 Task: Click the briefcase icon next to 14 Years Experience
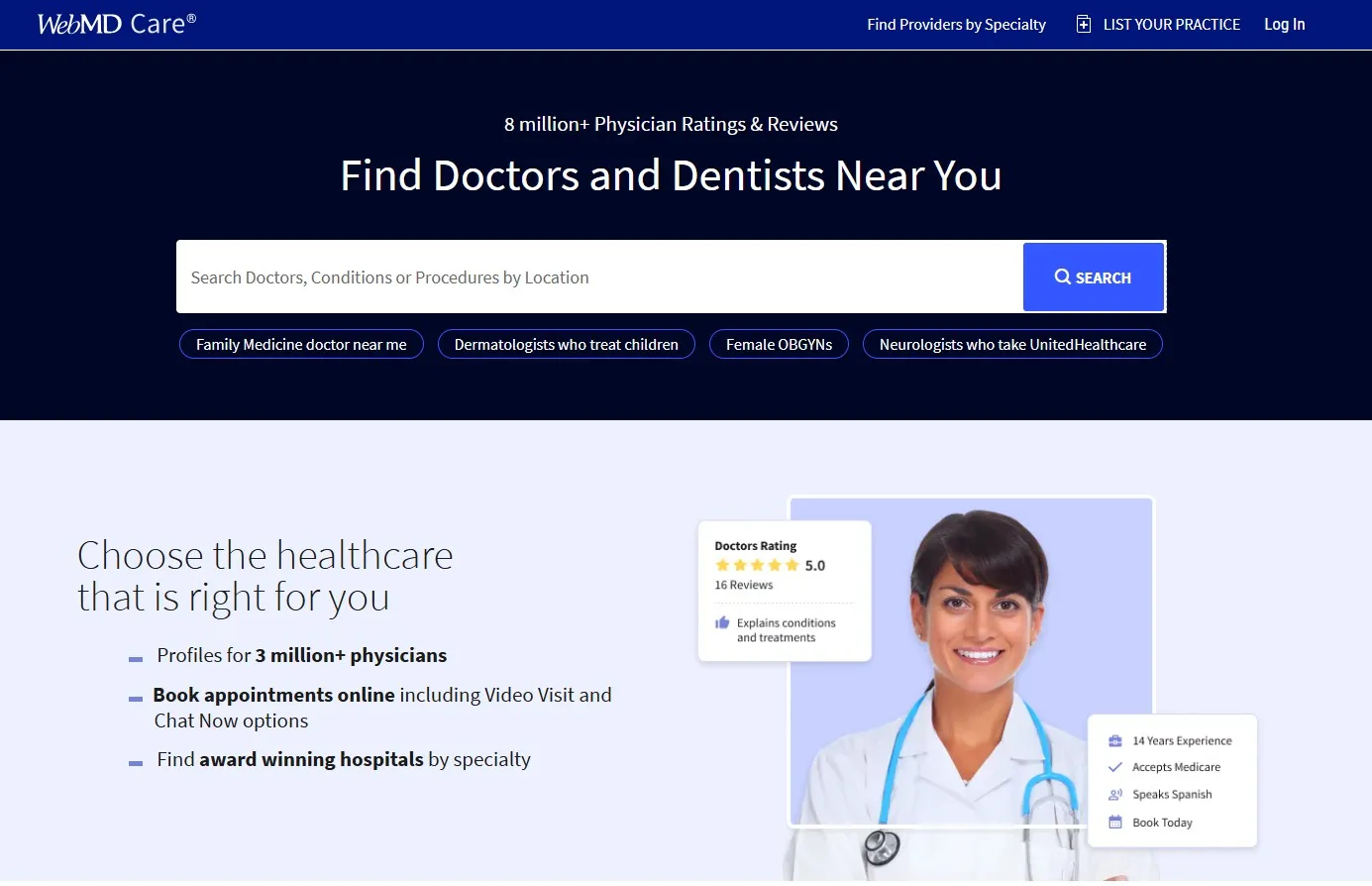pos(1115,738)
